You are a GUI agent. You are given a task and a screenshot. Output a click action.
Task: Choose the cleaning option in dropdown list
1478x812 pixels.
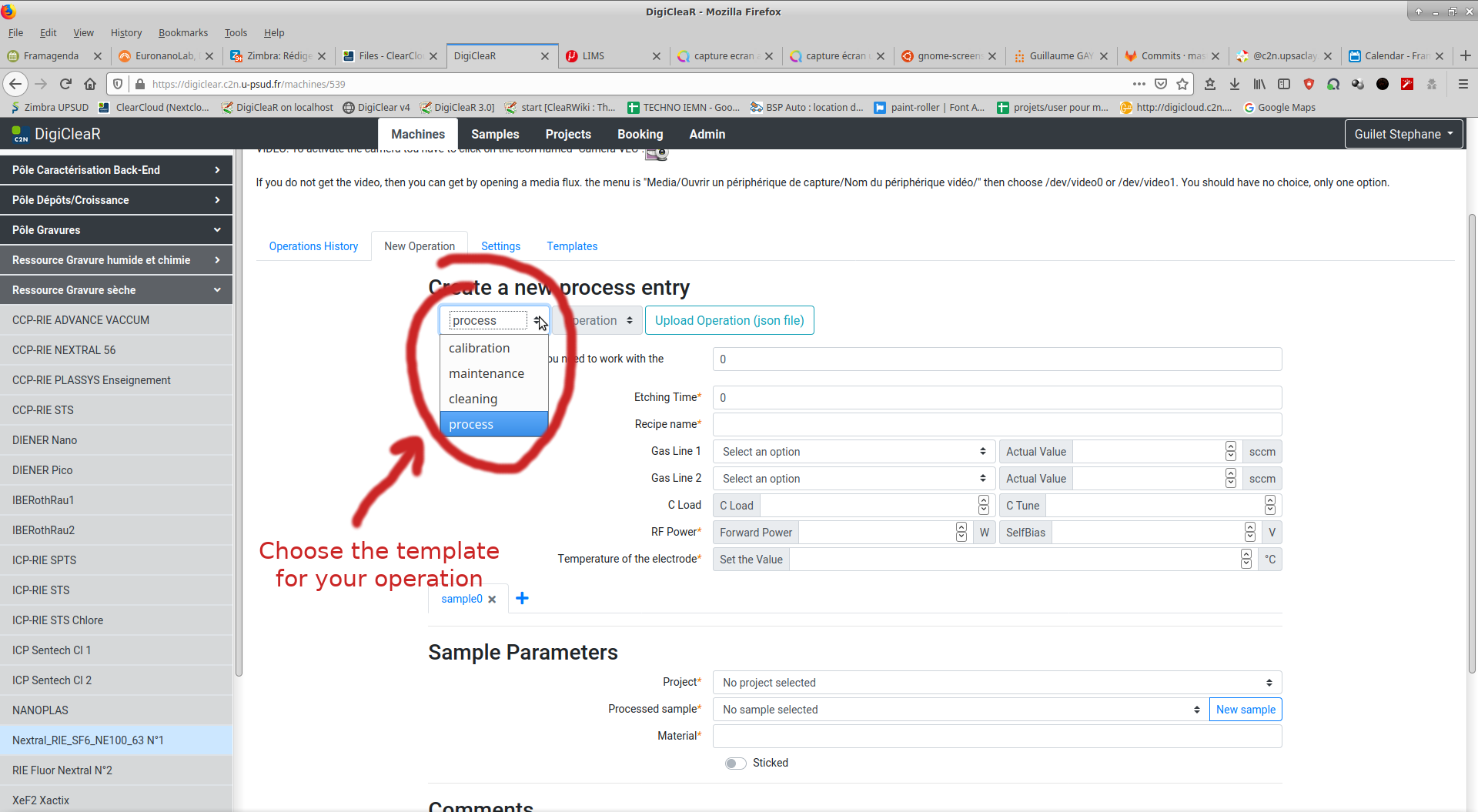pyautogui.click(x=473, y=399)
